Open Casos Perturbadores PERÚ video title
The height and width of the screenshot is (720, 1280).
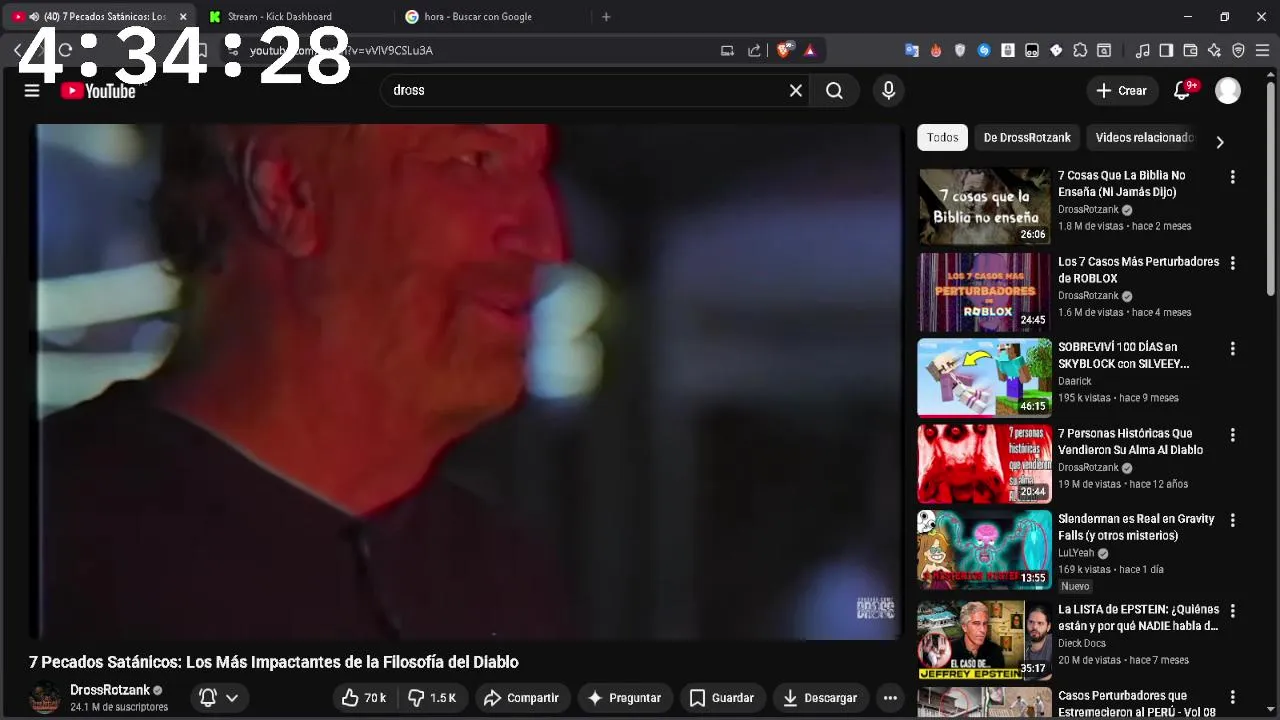tap(1137, 703)
